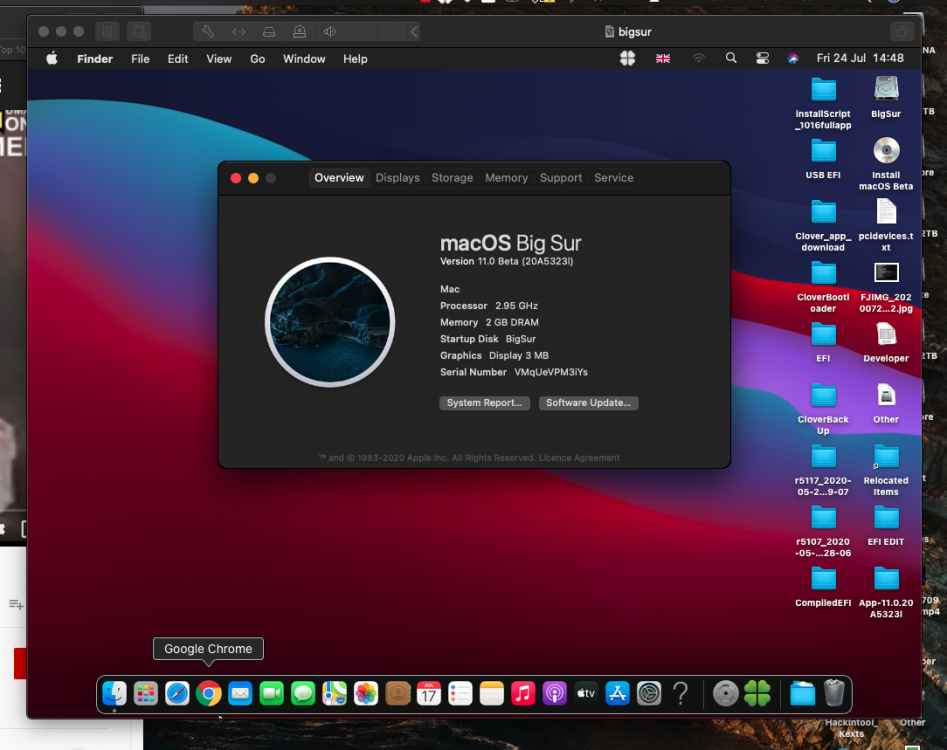947x750 pixels.
Task: Open Finder from the dock
Action: (114, 693)
